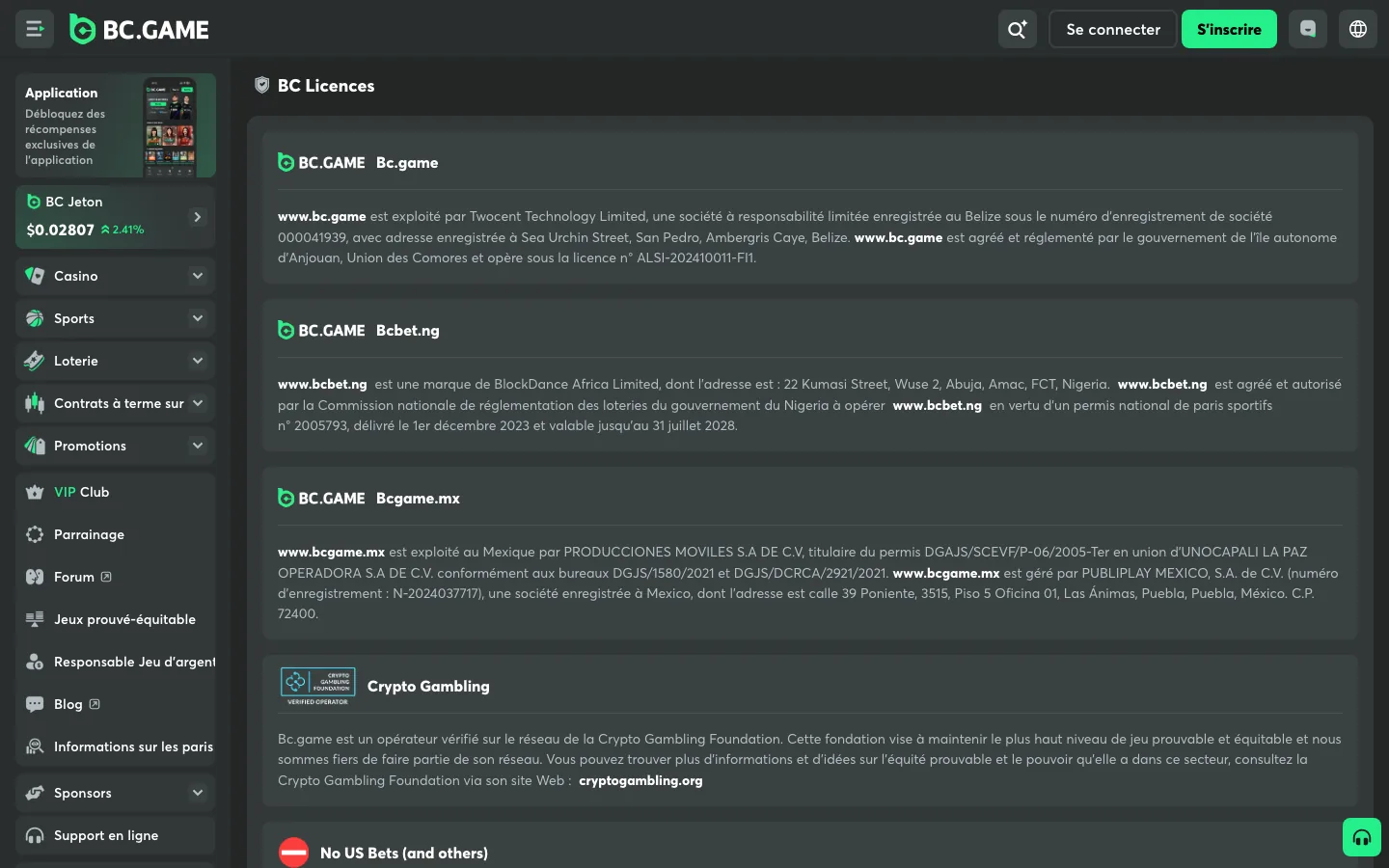Open the Loterie menu item

115,361
